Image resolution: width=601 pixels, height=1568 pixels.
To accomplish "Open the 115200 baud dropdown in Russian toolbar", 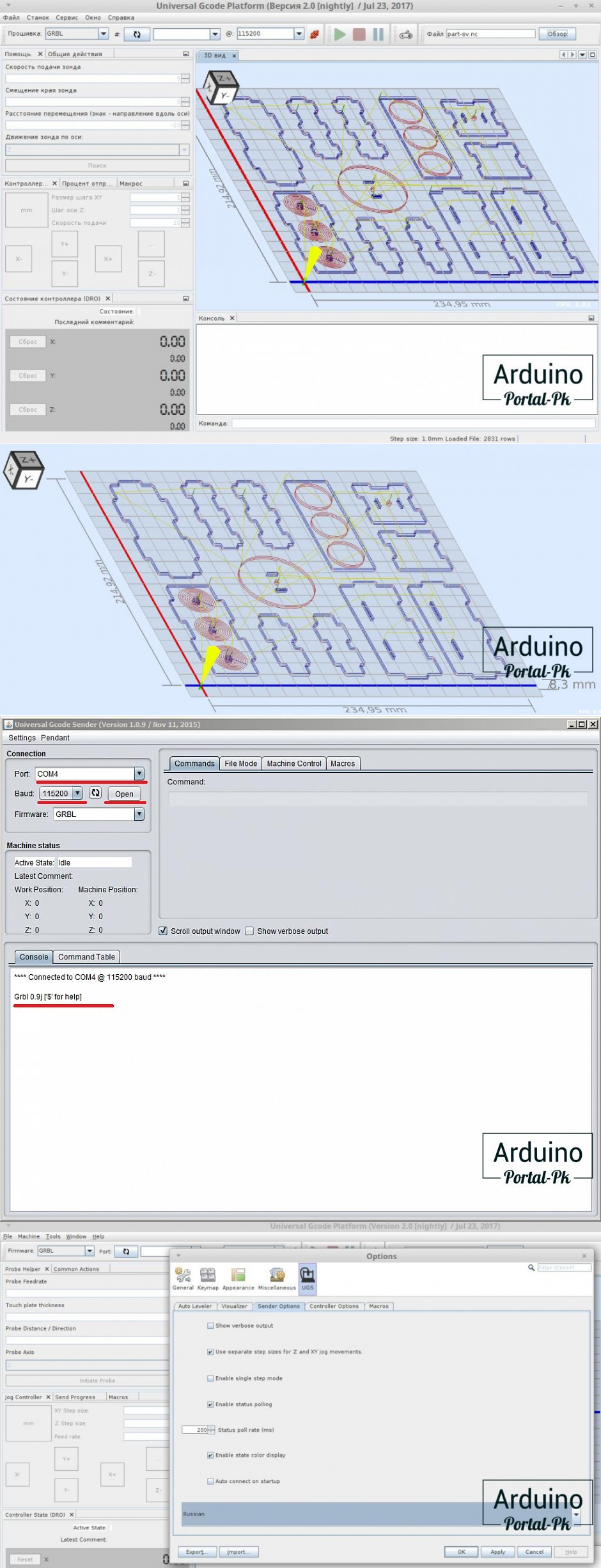I will [299, 33].
